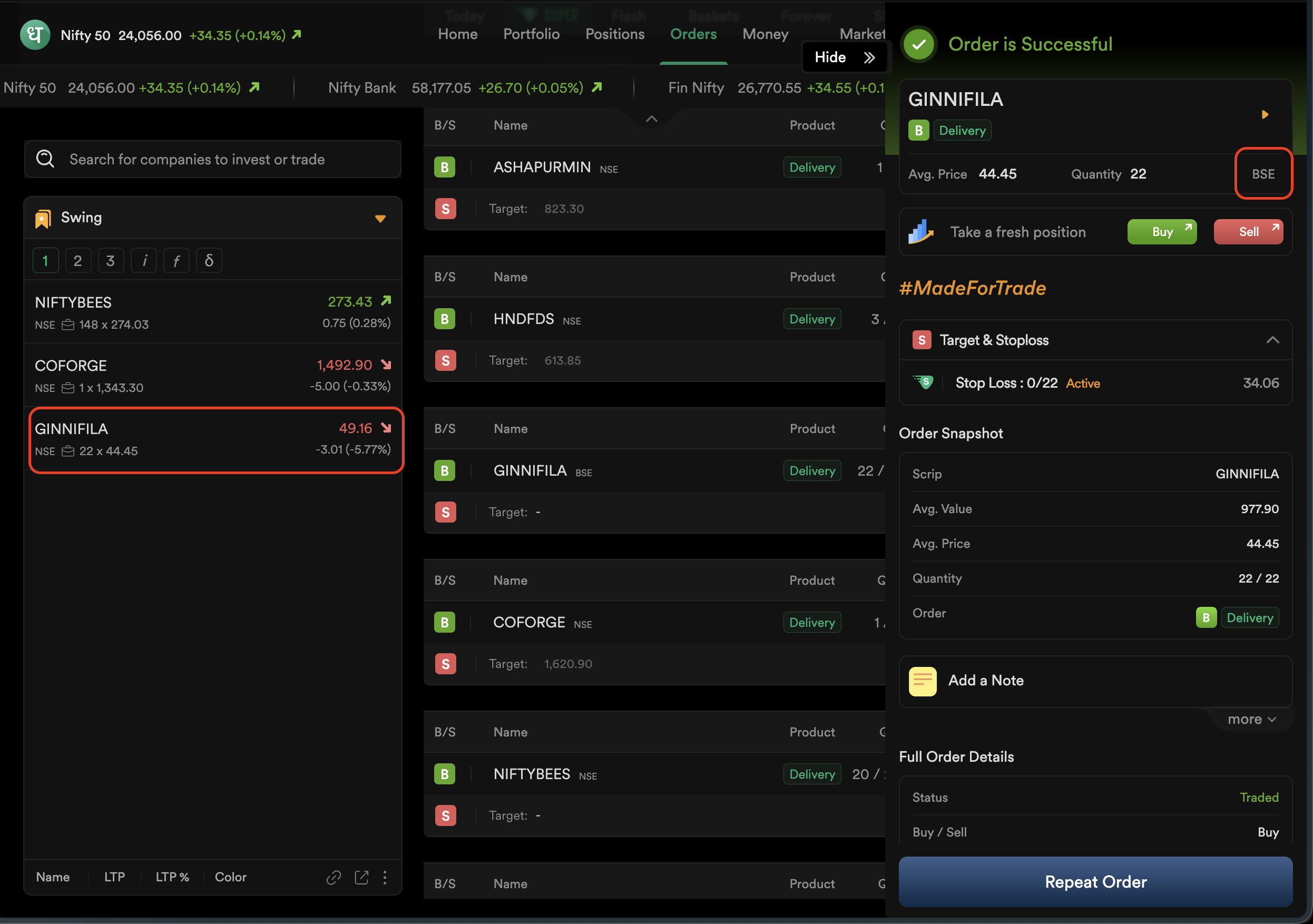Select the i watchlist tab
Image resolution: width=1313 pixels, height=924 pixels.
pos(144,261)
